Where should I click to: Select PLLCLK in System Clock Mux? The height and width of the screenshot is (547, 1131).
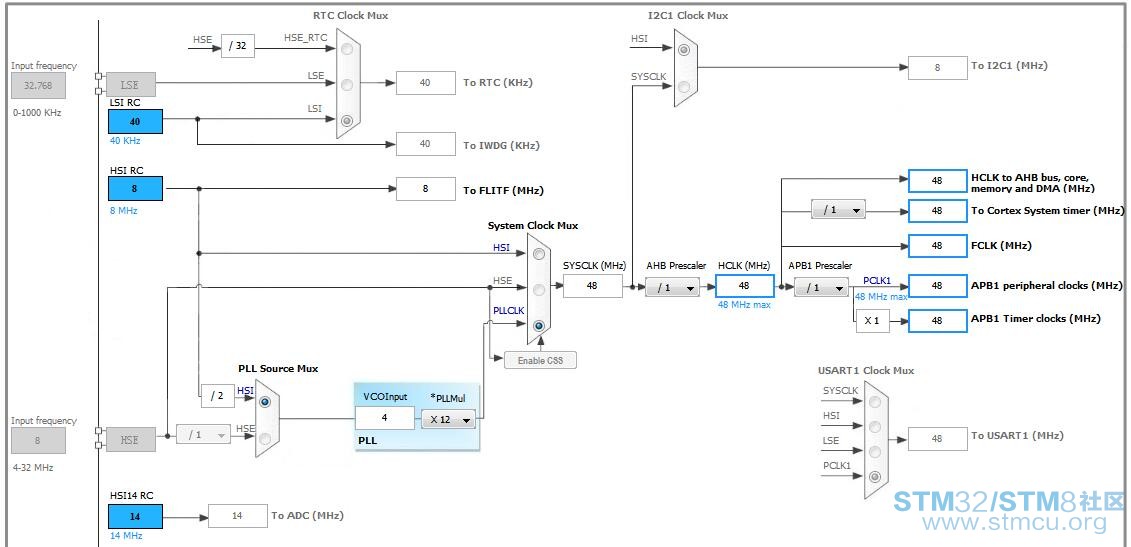coord(539,325)
